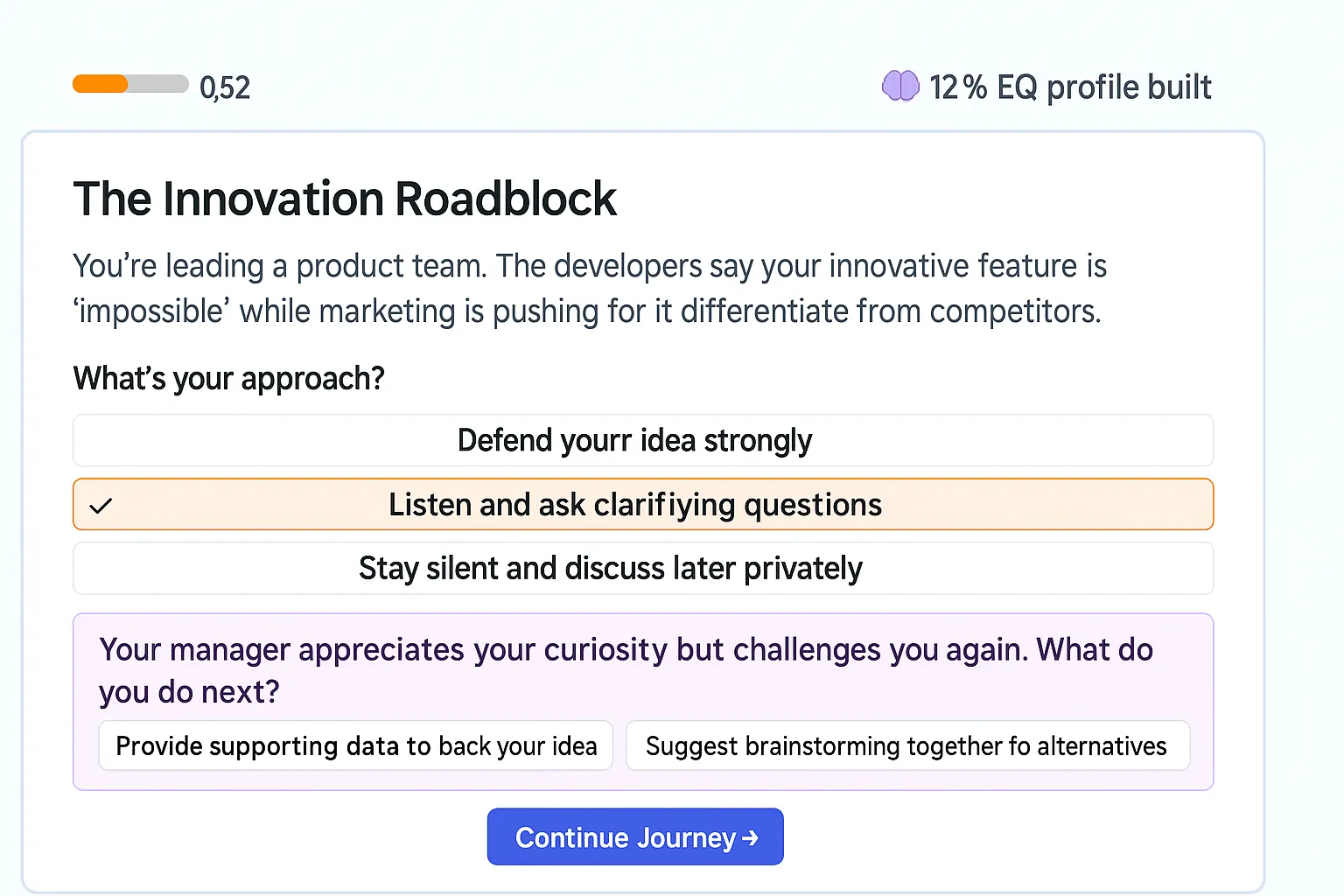Click the purple brain icon
The width and height of the screenshot is (1344, 896).
pyautogui.click(x=900, y=86)
